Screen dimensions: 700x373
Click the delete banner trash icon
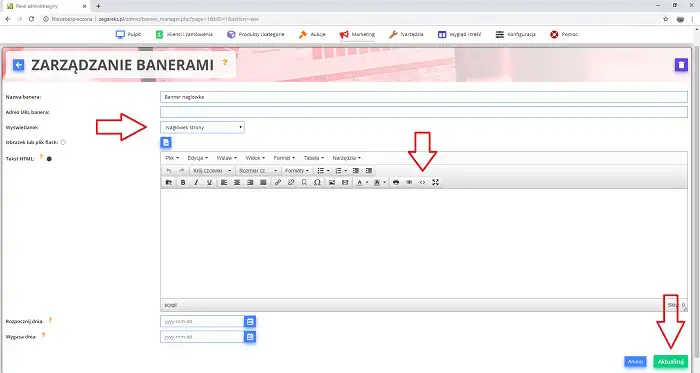click(681, 65)
